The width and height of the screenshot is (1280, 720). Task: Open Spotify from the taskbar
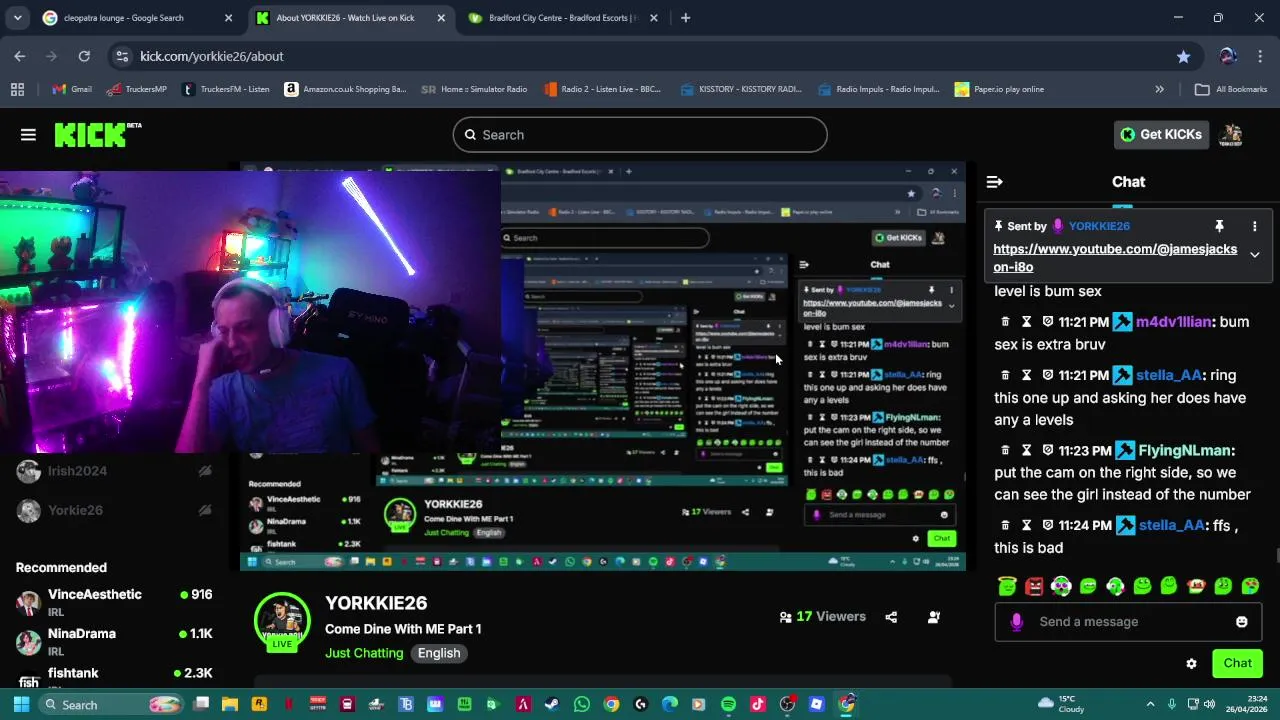728,705
